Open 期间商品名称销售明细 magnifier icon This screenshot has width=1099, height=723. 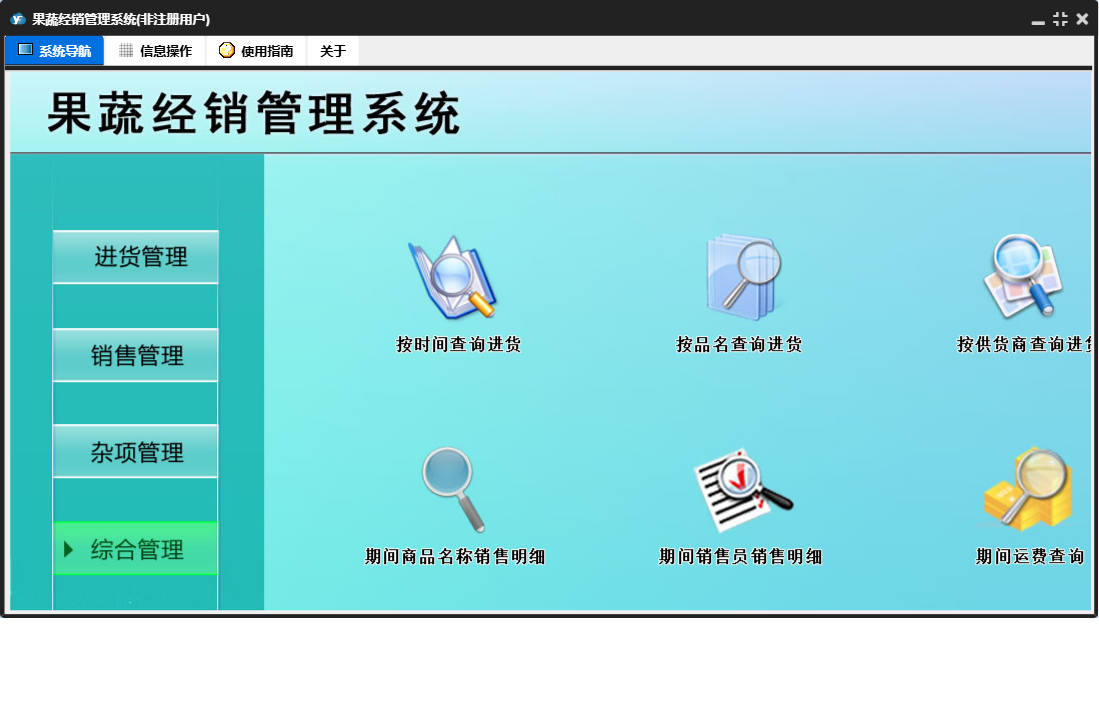pos(453,490)
